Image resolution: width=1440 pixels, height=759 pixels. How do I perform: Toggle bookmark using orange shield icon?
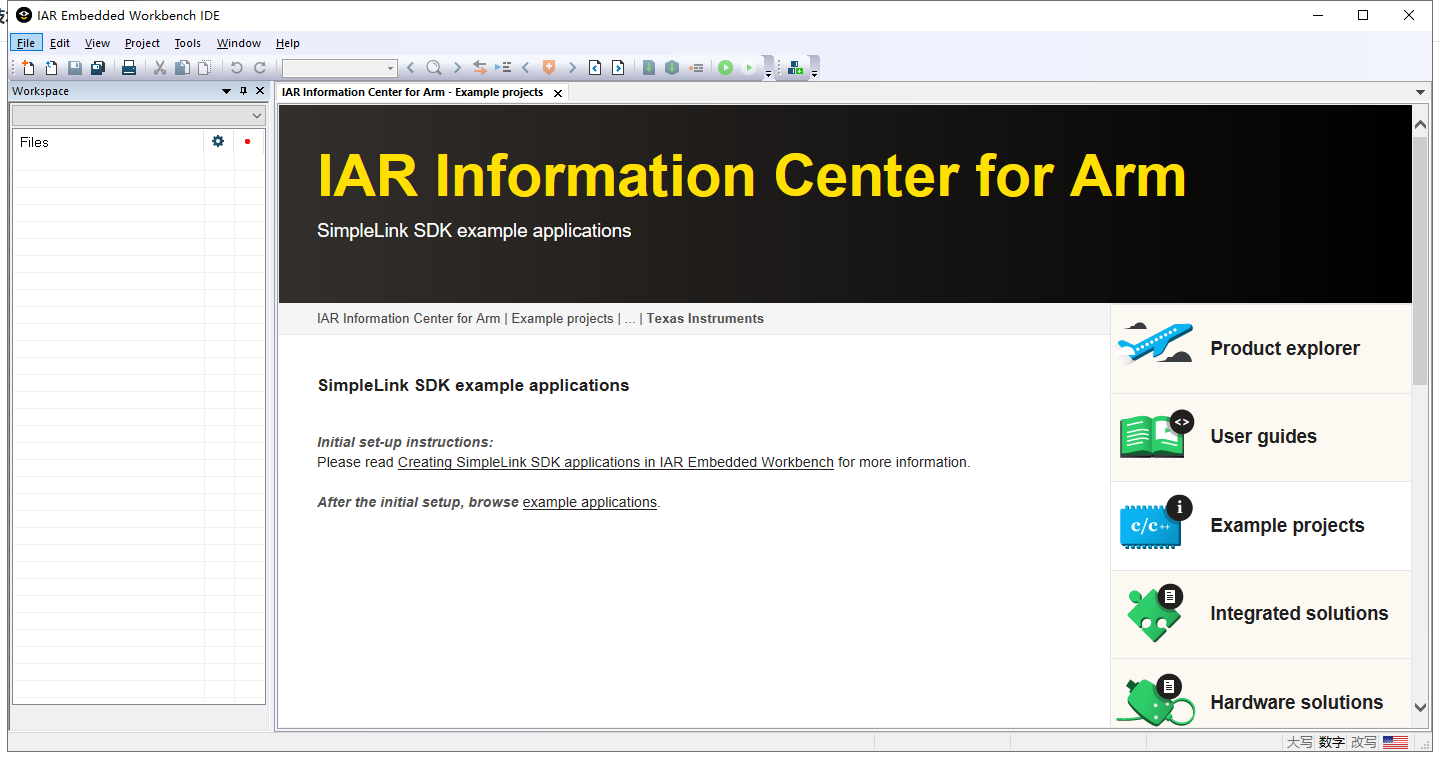coord(548,68)
